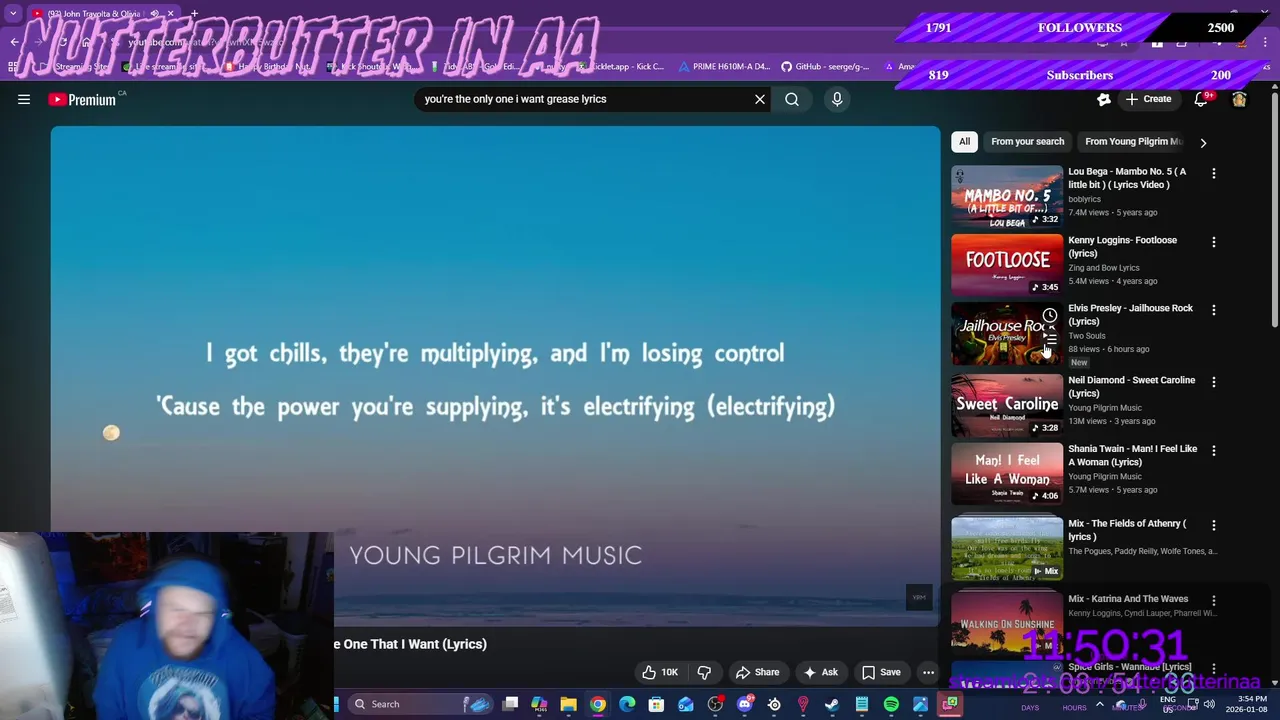Screen dimensions: 1280x720
Task: Clear the search box with the X
Action: 760,99
